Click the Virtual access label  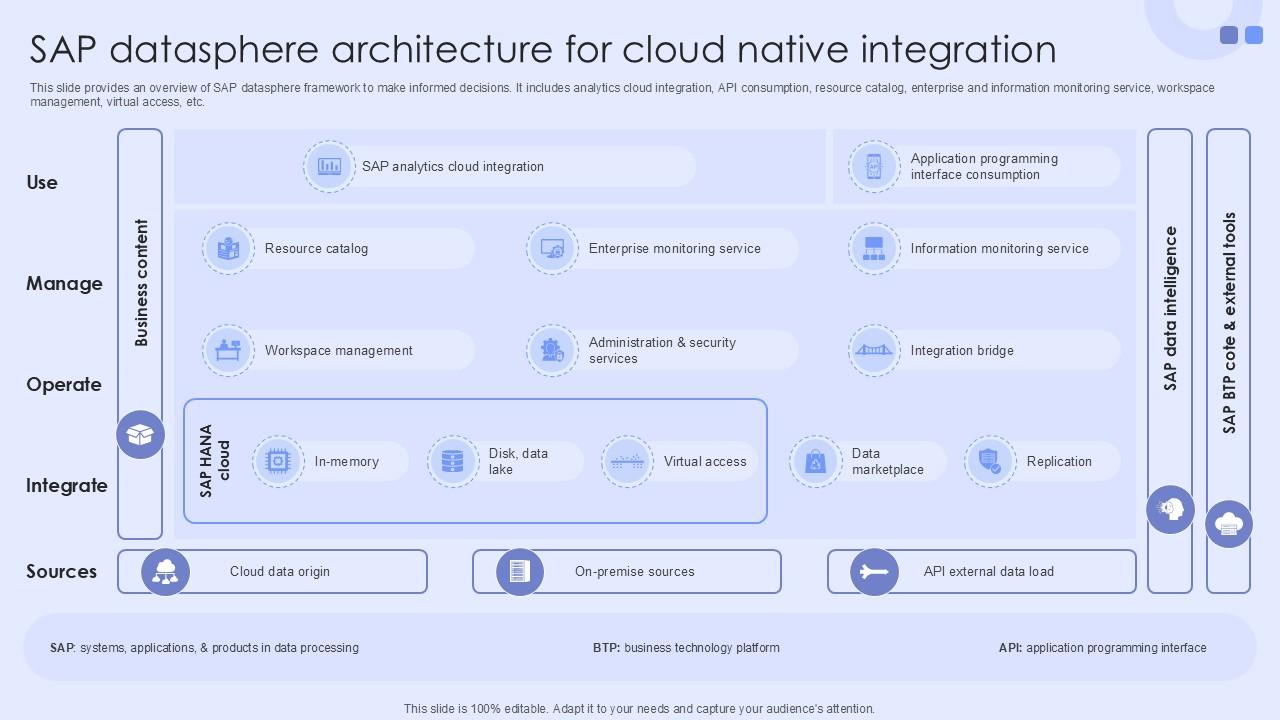click(x=705, y=462)
